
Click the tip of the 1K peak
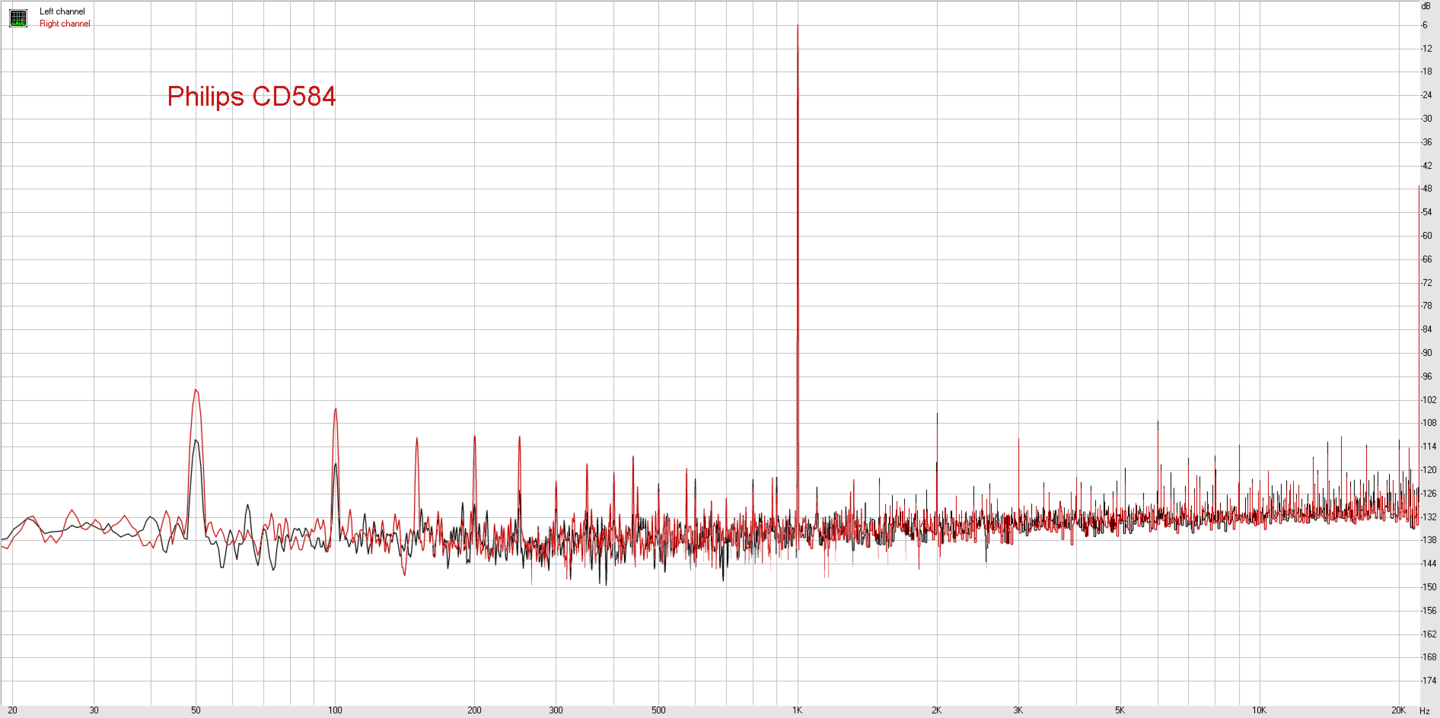click(x=797, y=27)
